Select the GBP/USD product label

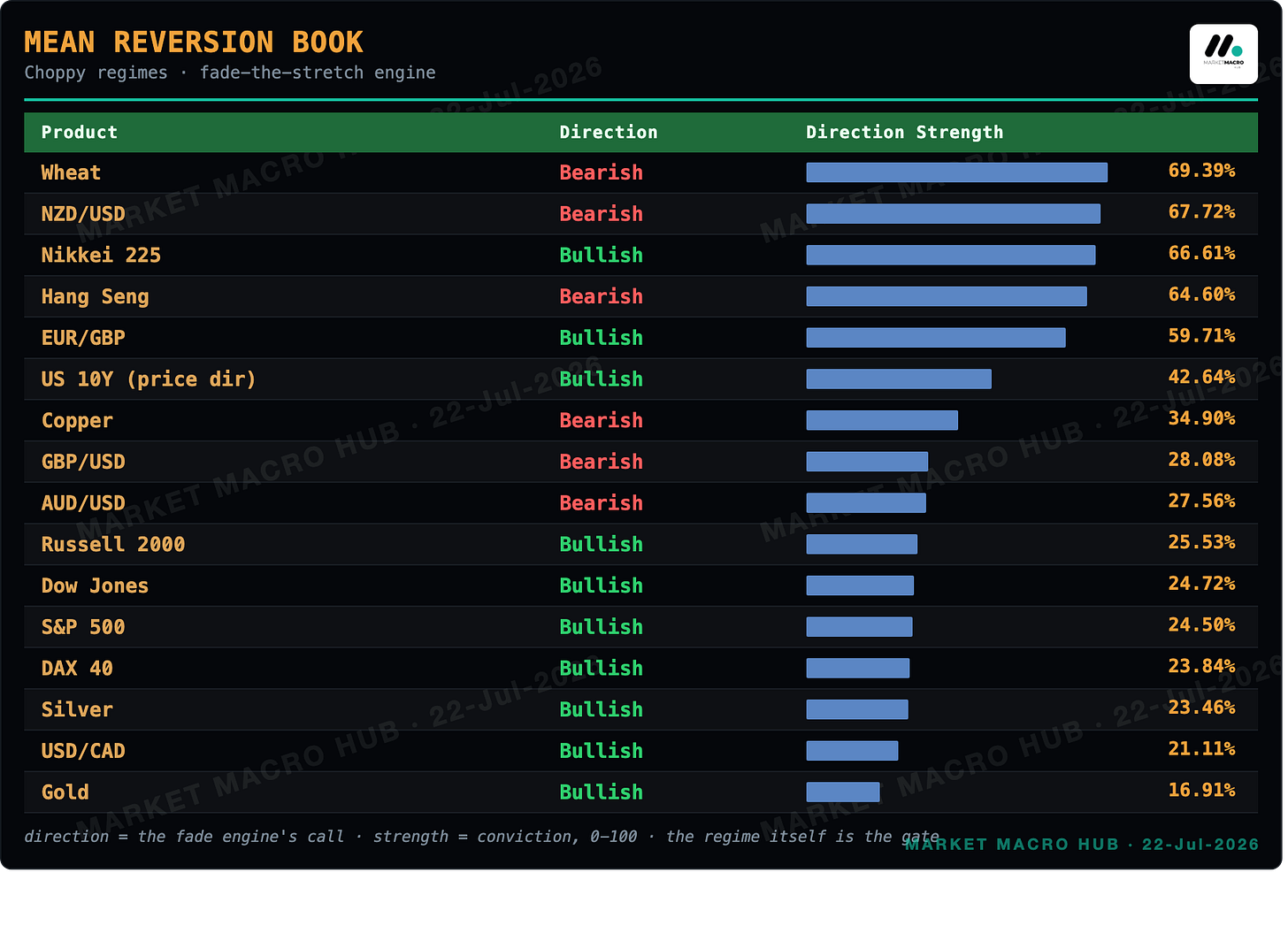coord(83,462)
